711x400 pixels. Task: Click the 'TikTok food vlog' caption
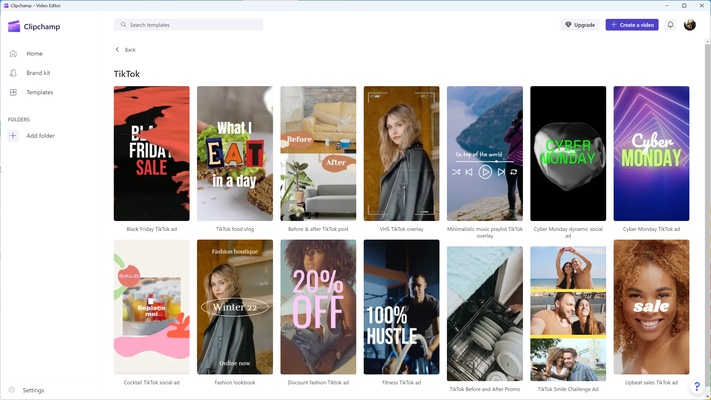(235, 229)
